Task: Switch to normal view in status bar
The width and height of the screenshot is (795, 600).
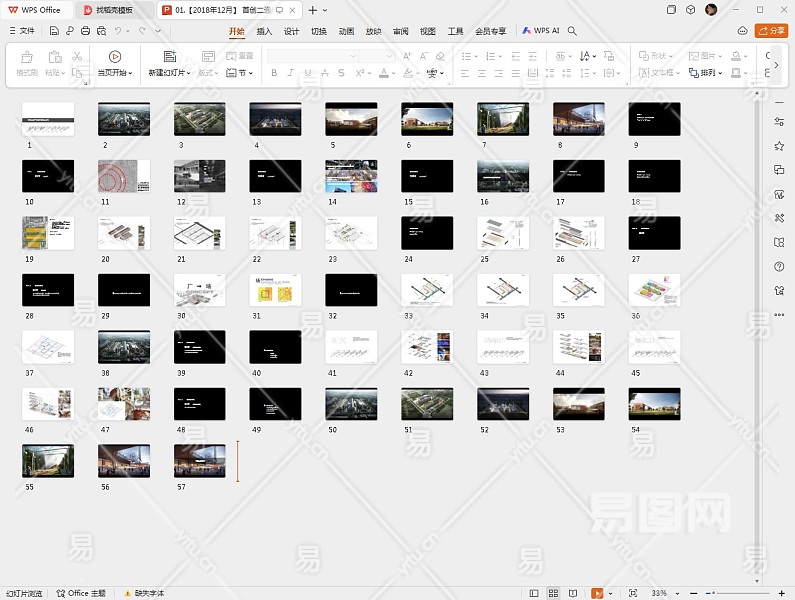Action: coord(535,593)
